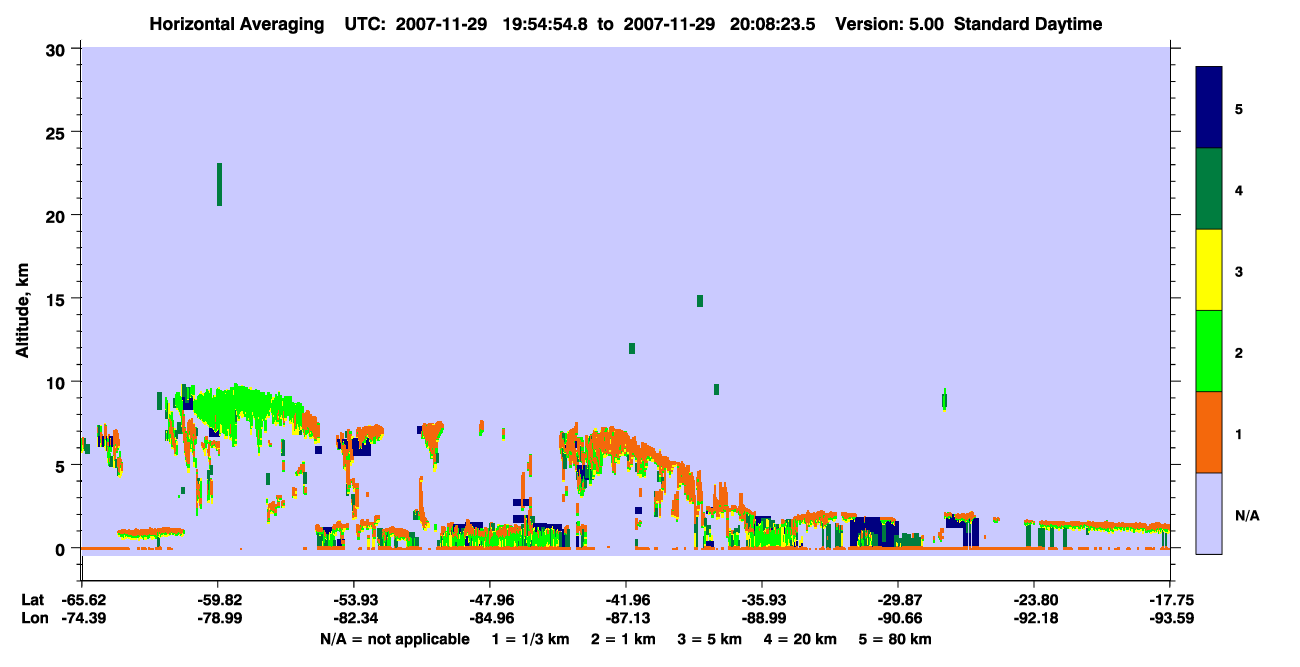
Task: Click the '2 = 1 km' legend text
Action: [x=623, y=639]
